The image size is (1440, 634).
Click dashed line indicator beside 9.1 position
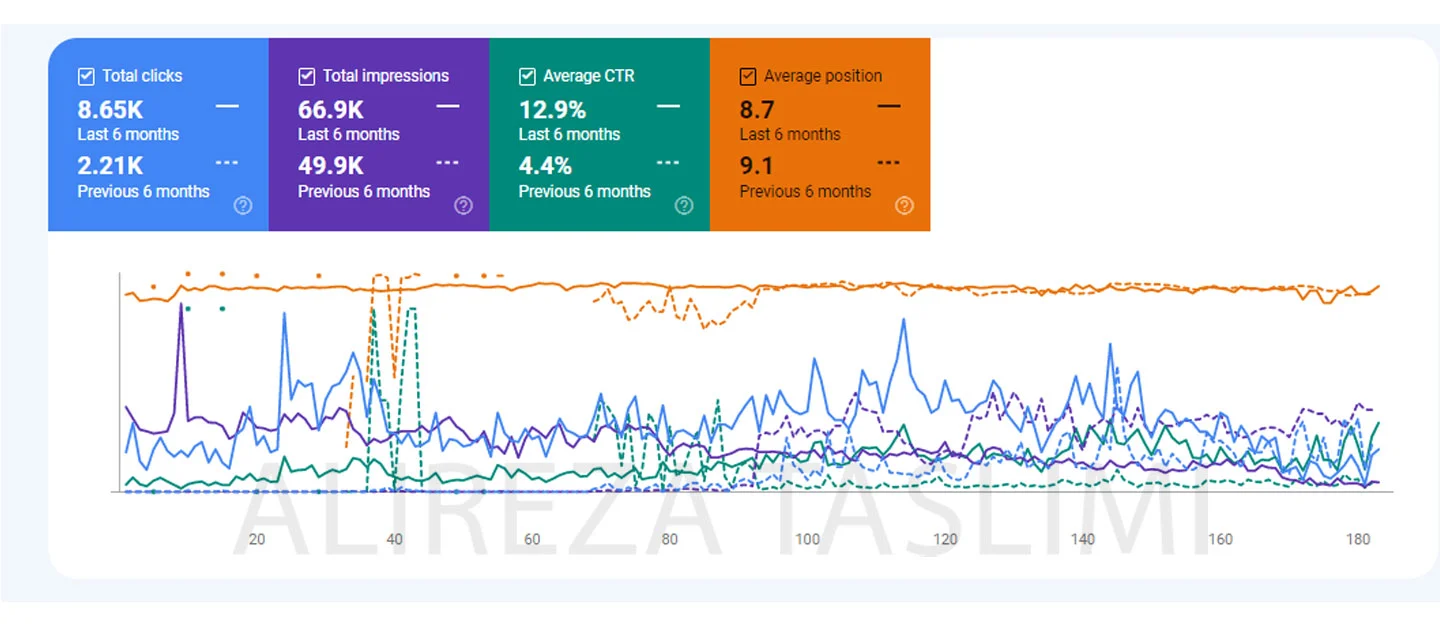tap(888, 163)
